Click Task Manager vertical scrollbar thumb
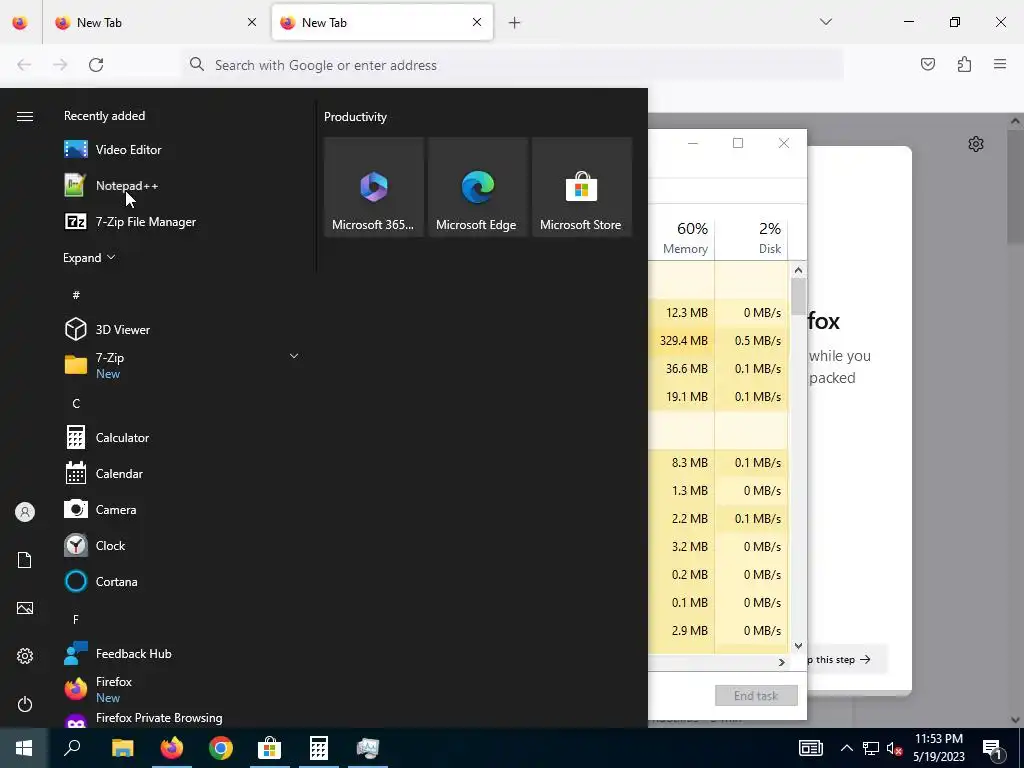 [798, 297]
